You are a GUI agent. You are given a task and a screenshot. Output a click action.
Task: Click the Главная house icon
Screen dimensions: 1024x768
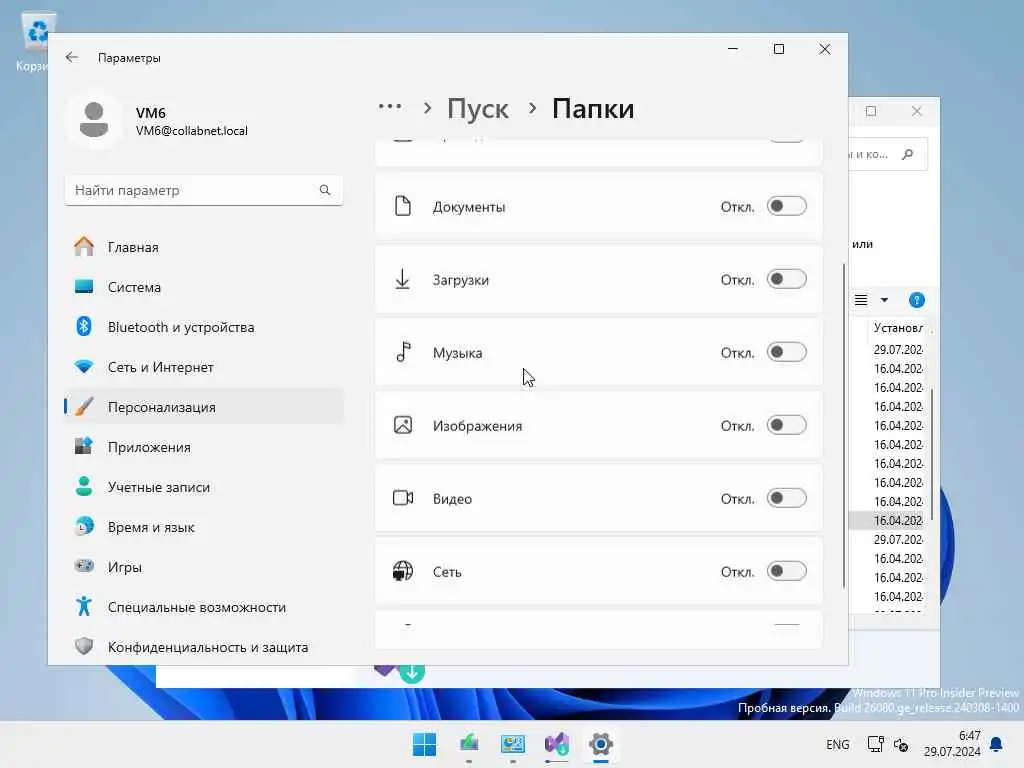(x=84, y=246)
